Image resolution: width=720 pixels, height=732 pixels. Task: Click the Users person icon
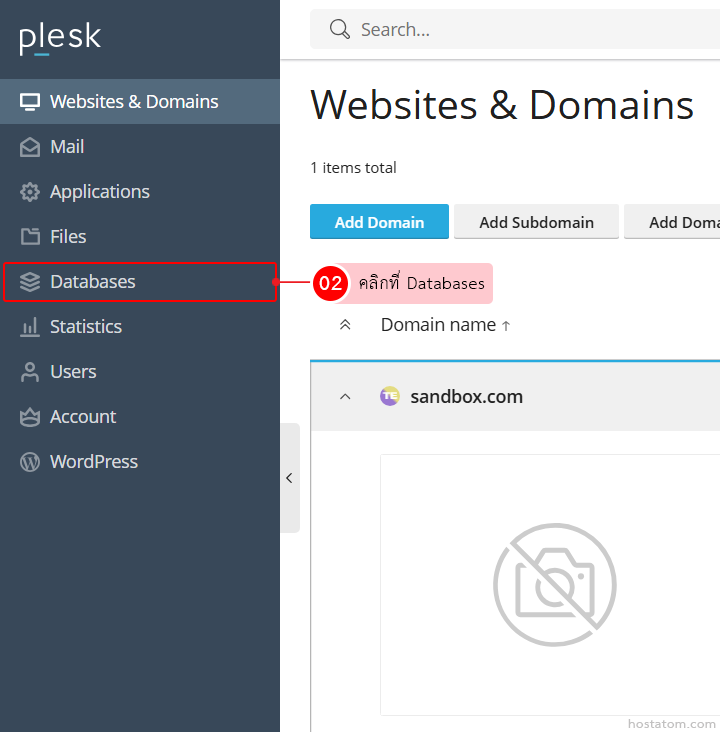point(30,372)
